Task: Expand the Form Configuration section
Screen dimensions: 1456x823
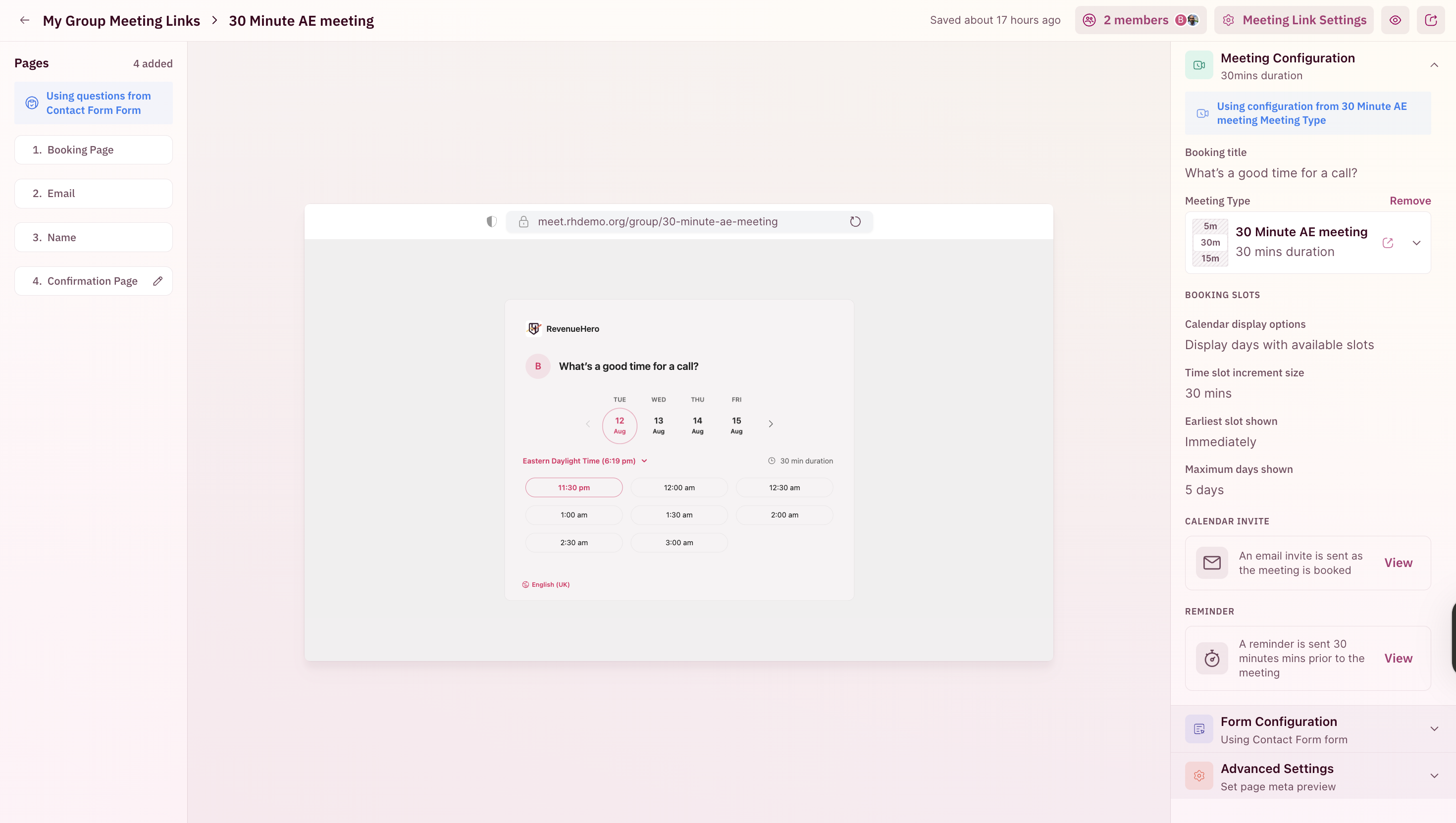Action: point(1434,729)
